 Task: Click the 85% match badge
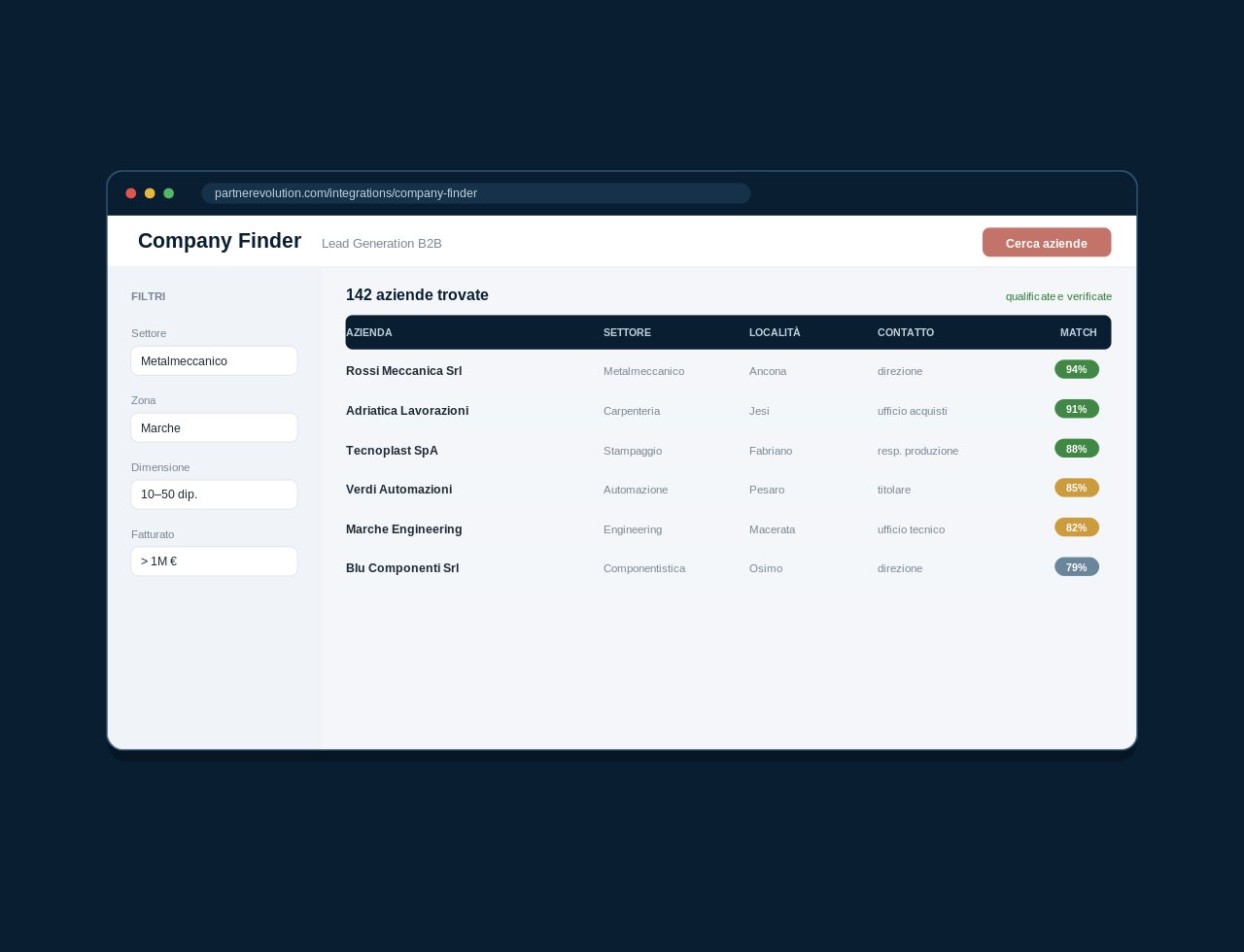pos(1077,488)
